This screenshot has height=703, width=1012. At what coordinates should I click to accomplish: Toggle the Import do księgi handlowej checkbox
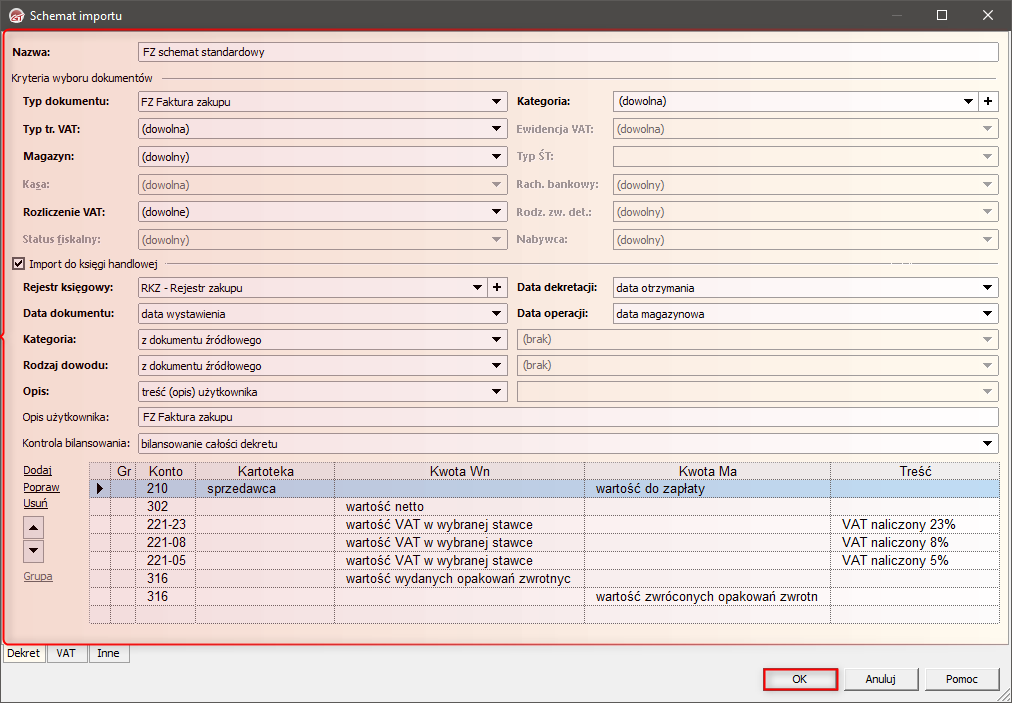coord(18,264)
